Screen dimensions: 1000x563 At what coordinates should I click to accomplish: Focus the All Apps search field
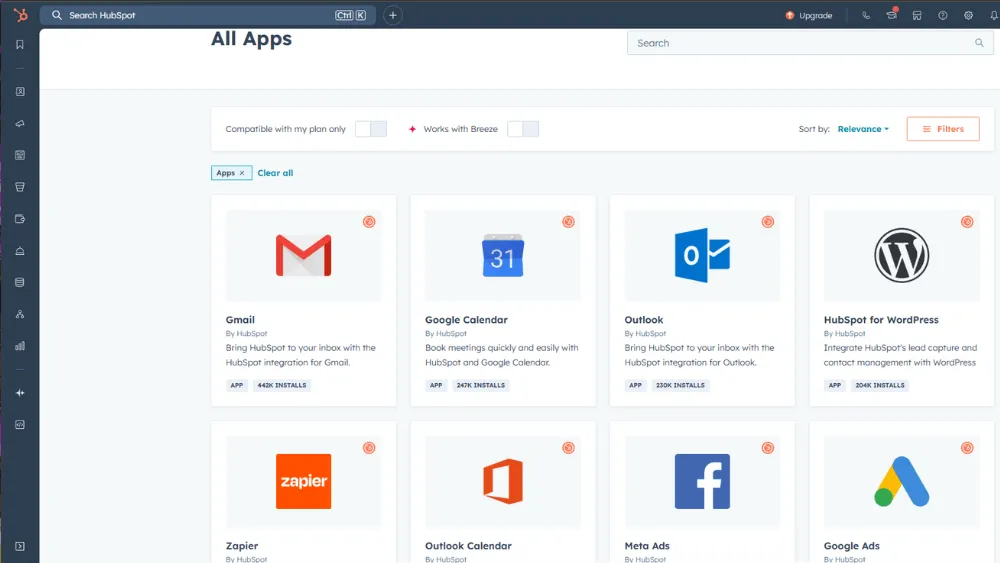[810, 43]
